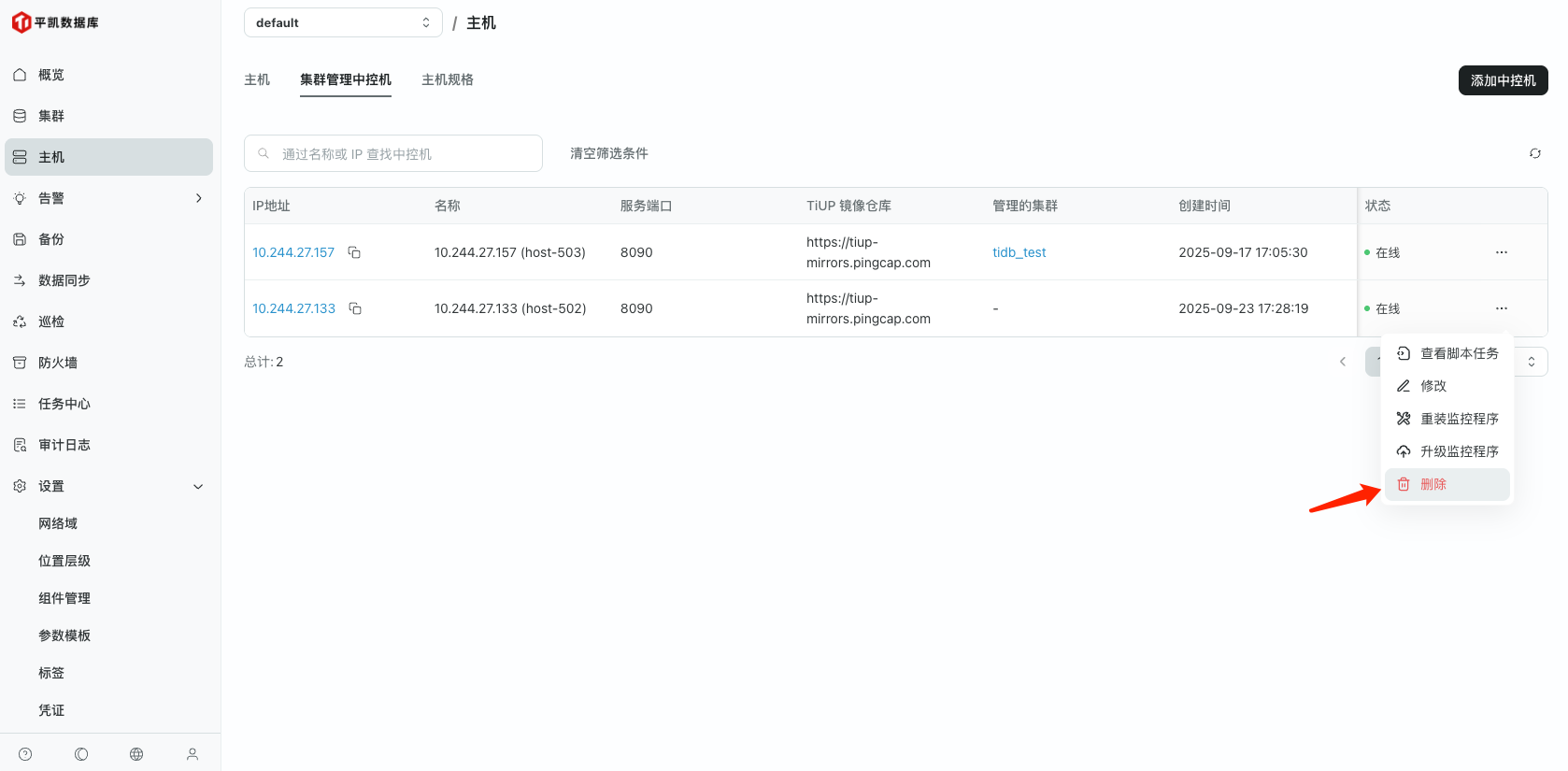1568x771 pixels.
Task: Open the tidb_test cluster link
Action: (1019, 252)
